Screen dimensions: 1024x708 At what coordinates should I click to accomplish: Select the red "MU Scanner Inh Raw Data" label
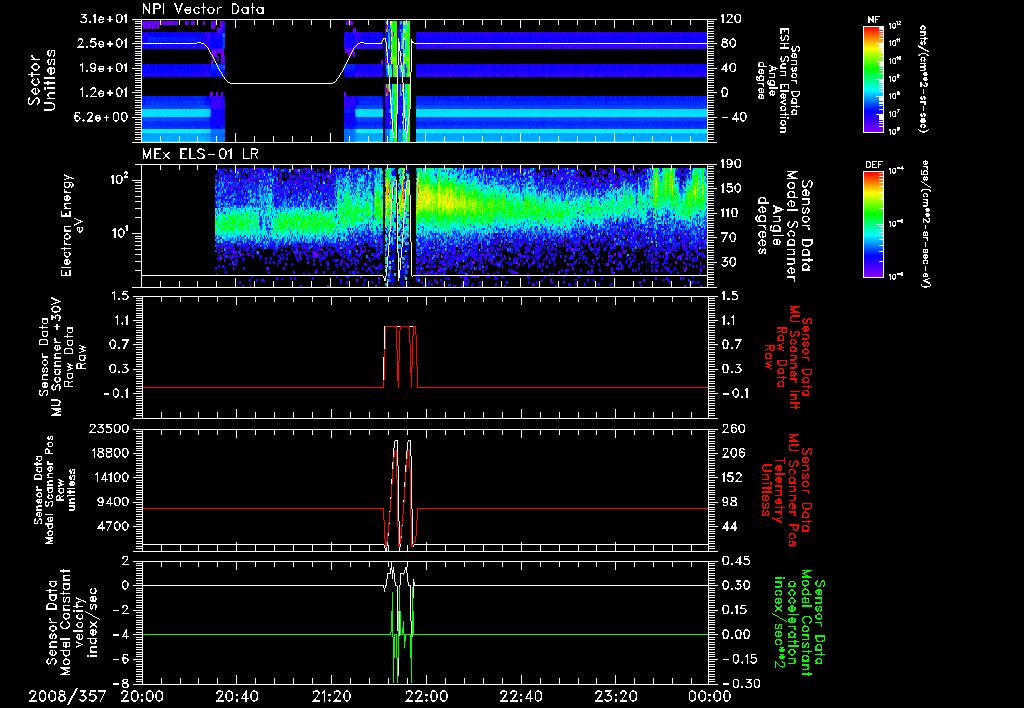point(787,357)
